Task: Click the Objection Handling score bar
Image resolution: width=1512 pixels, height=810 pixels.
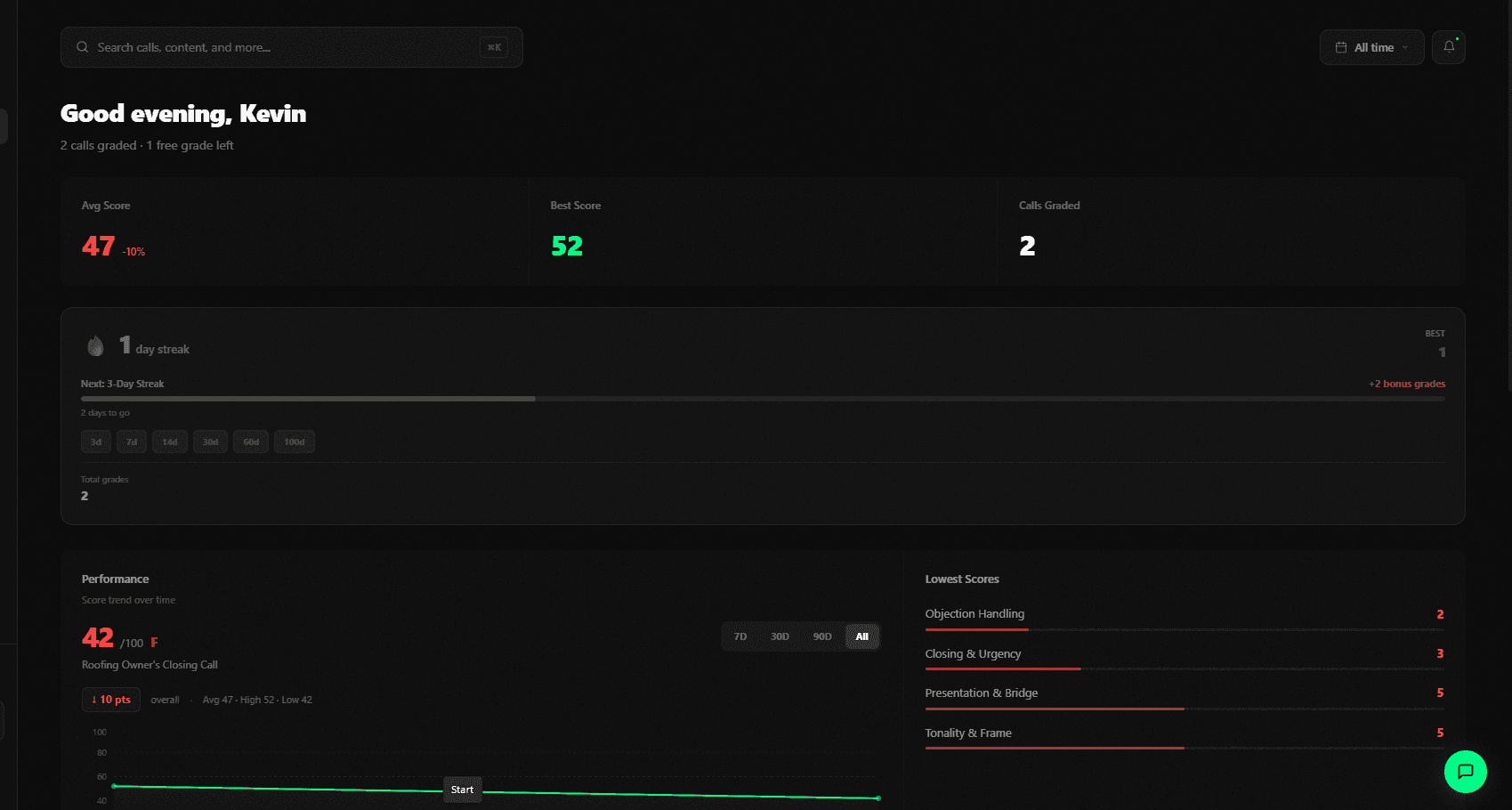Action: click(1185, 629)
